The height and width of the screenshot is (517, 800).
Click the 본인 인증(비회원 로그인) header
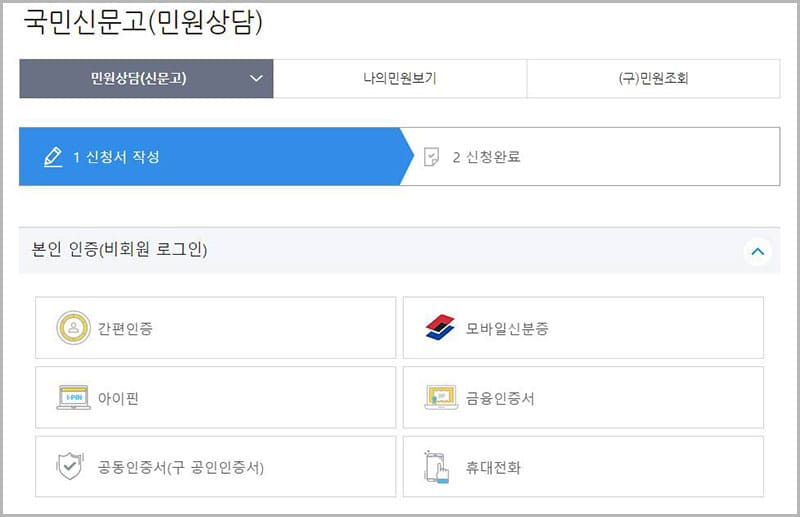114,250
